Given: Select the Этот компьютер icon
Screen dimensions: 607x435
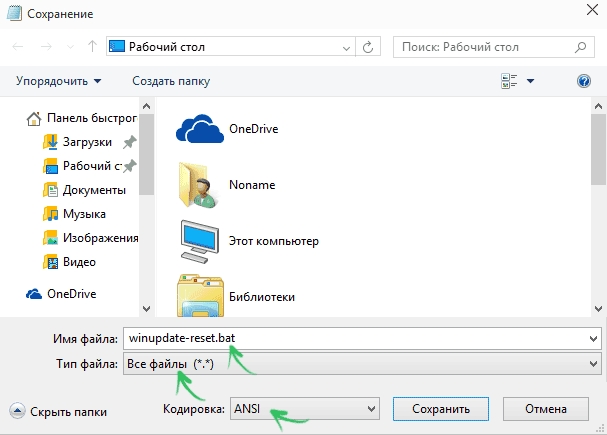Looking at the screenshot, I should pos(197,241).
